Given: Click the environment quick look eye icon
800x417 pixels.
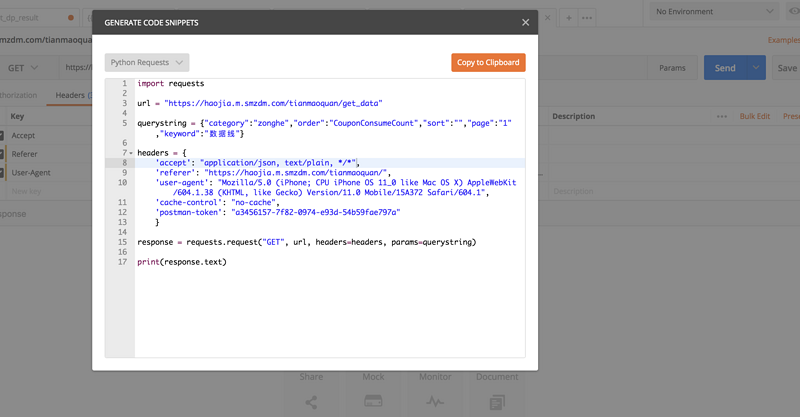Looking at the screenshot, I should tap(794, 11).
